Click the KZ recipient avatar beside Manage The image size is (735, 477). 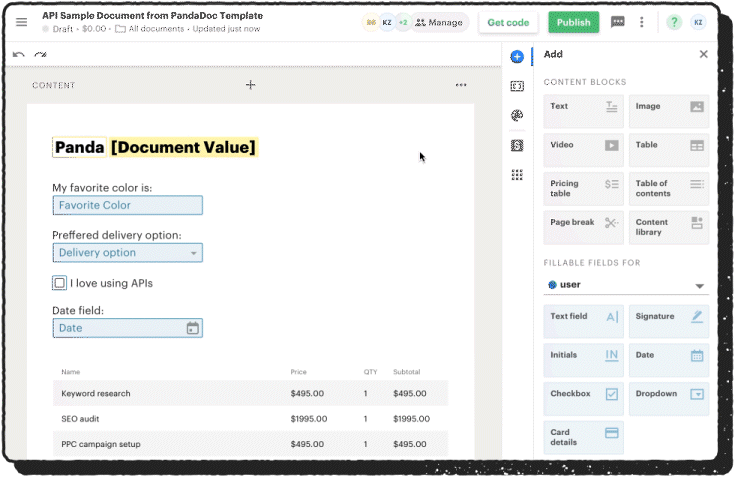[x=387, y=22]
